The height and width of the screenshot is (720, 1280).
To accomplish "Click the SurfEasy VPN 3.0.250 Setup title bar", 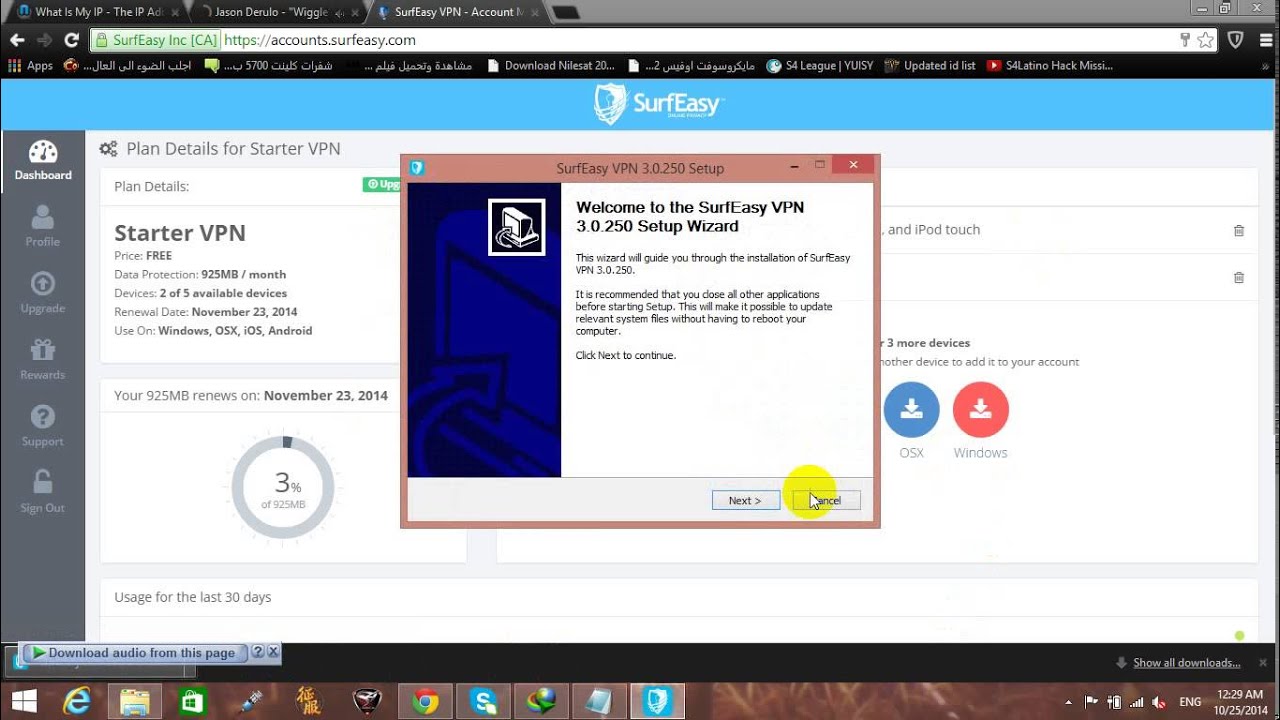I will tap(640, 168).
